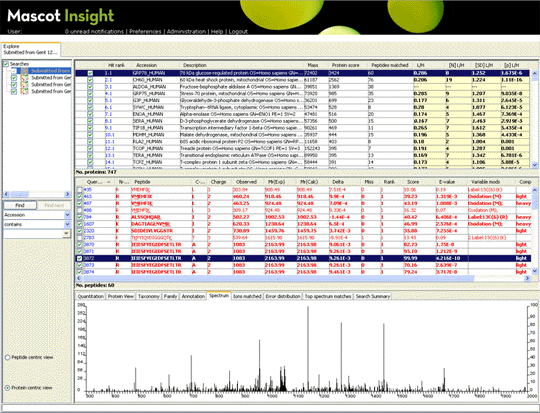Click the Find next button
The image size is (540, 413).
(x=54, y=205)
